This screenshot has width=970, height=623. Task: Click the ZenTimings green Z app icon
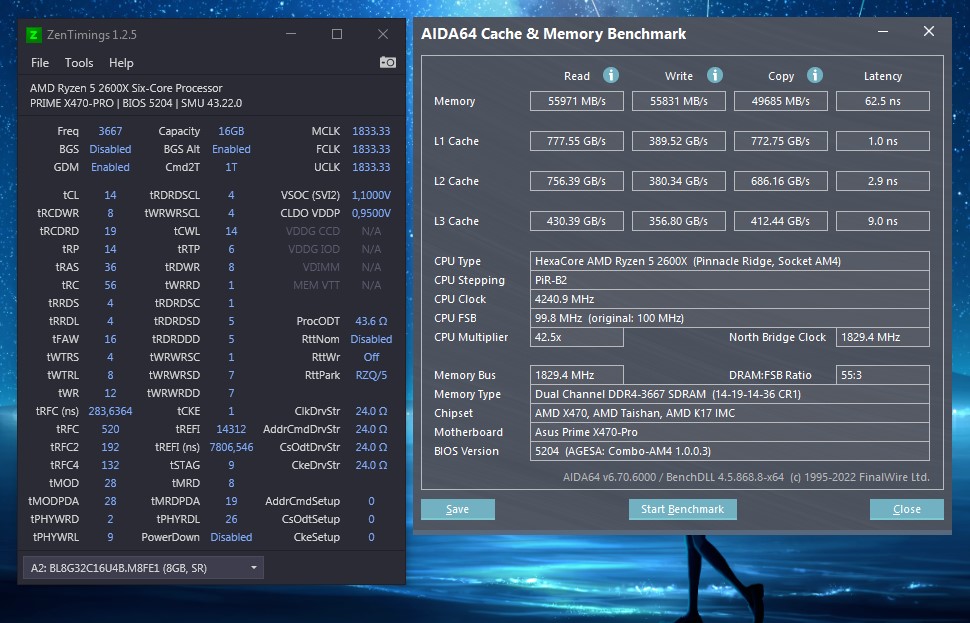(x=33, y=35)
